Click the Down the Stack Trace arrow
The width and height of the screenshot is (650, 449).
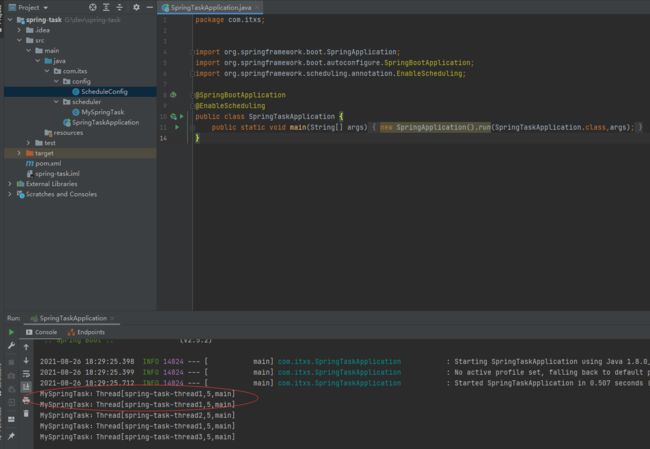click(x=26, y=360)
